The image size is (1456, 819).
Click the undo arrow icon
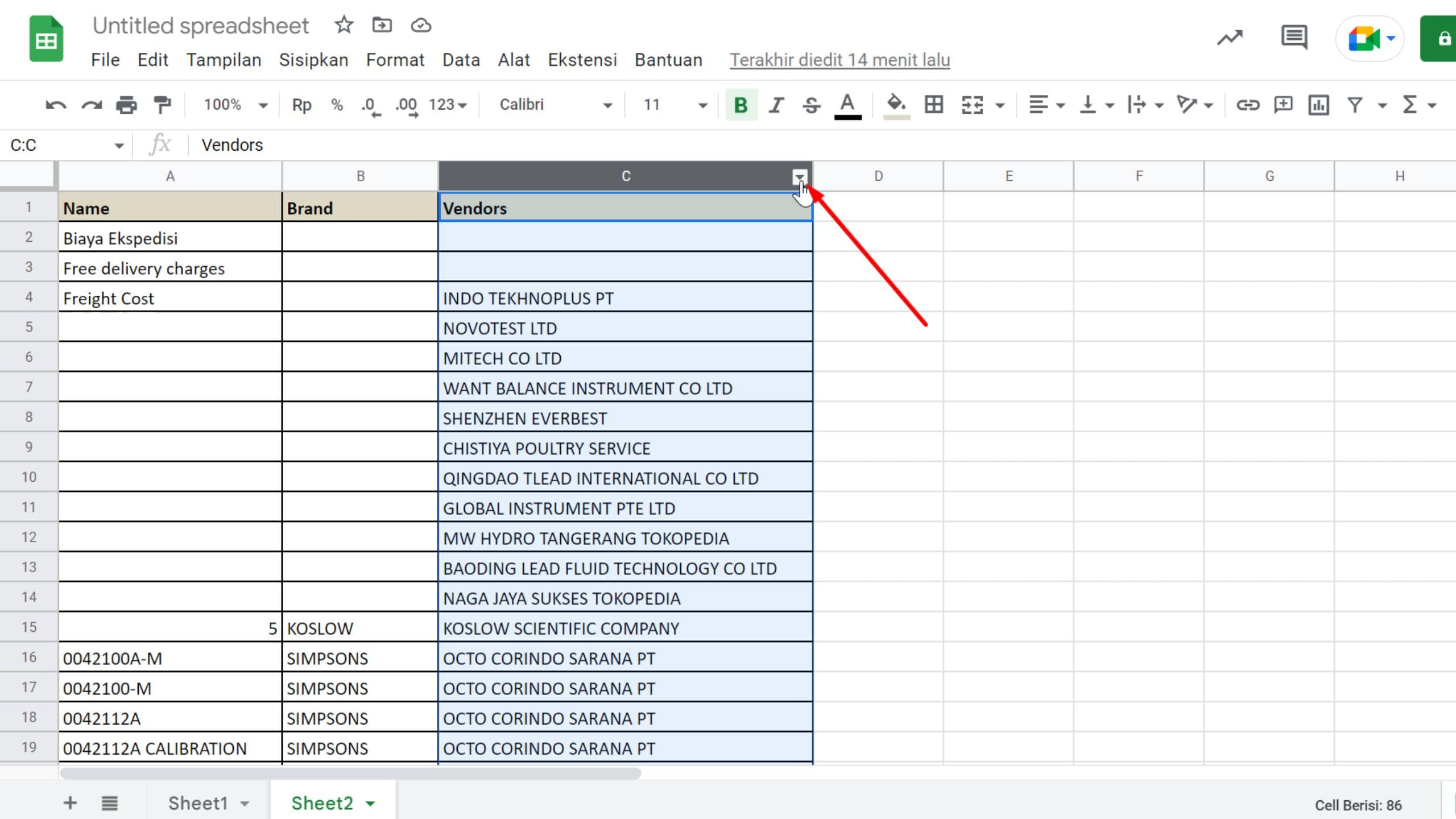[x=56, y=105]
